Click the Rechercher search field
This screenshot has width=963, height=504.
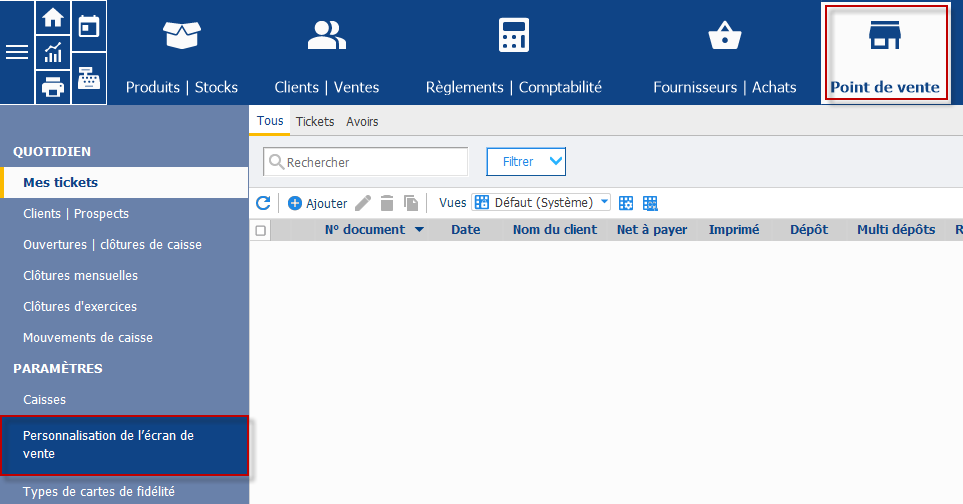365,162
